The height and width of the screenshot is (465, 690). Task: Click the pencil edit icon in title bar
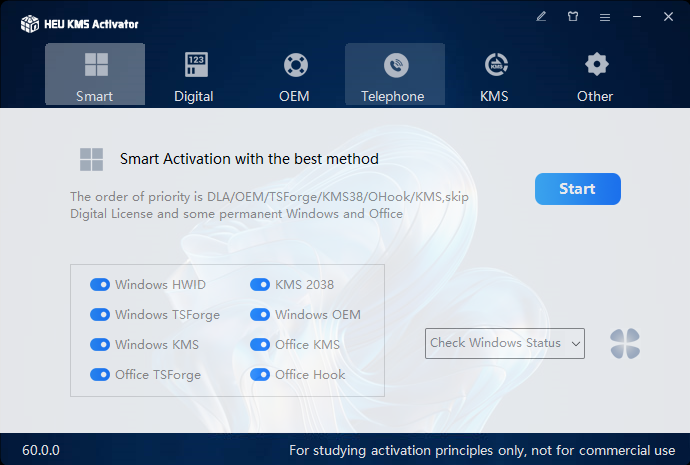tap(541, 17)
